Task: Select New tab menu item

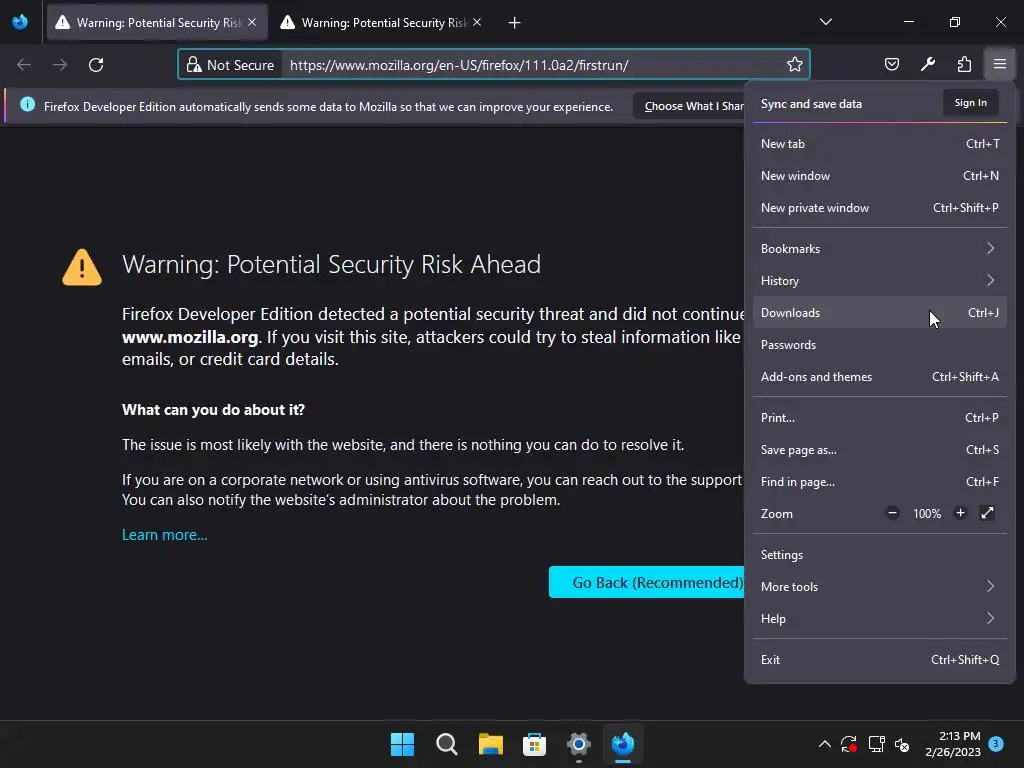Action: (880, 144)
